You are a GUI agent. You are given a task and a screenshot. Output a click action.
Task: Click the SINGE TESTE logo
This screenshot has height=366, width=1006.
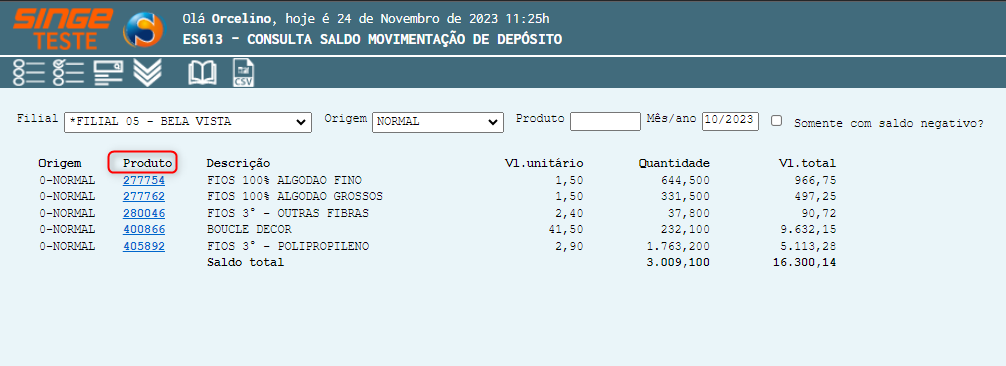point(63,29)
